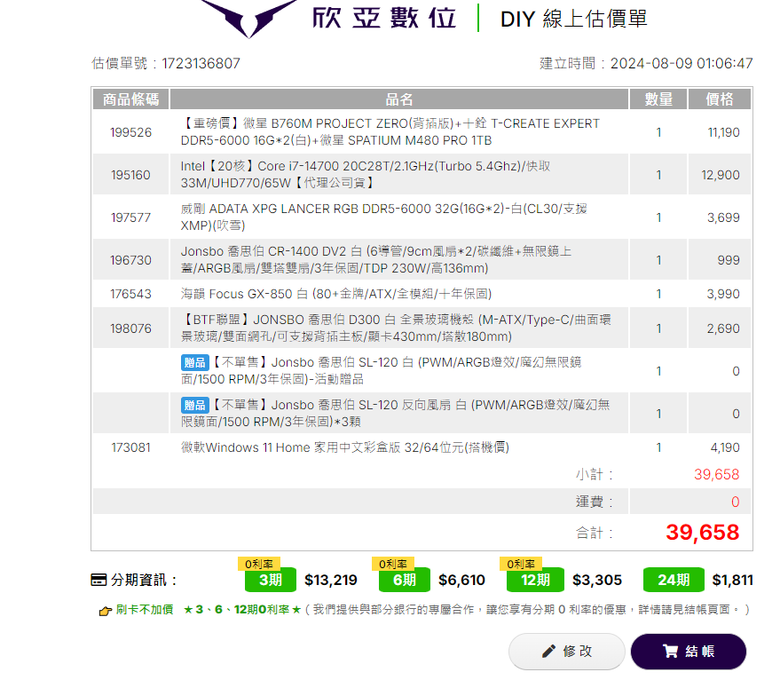The image size is (780, 688).
Task: Click the $13,219 installment amount
Action: click(x=331, y=580)
